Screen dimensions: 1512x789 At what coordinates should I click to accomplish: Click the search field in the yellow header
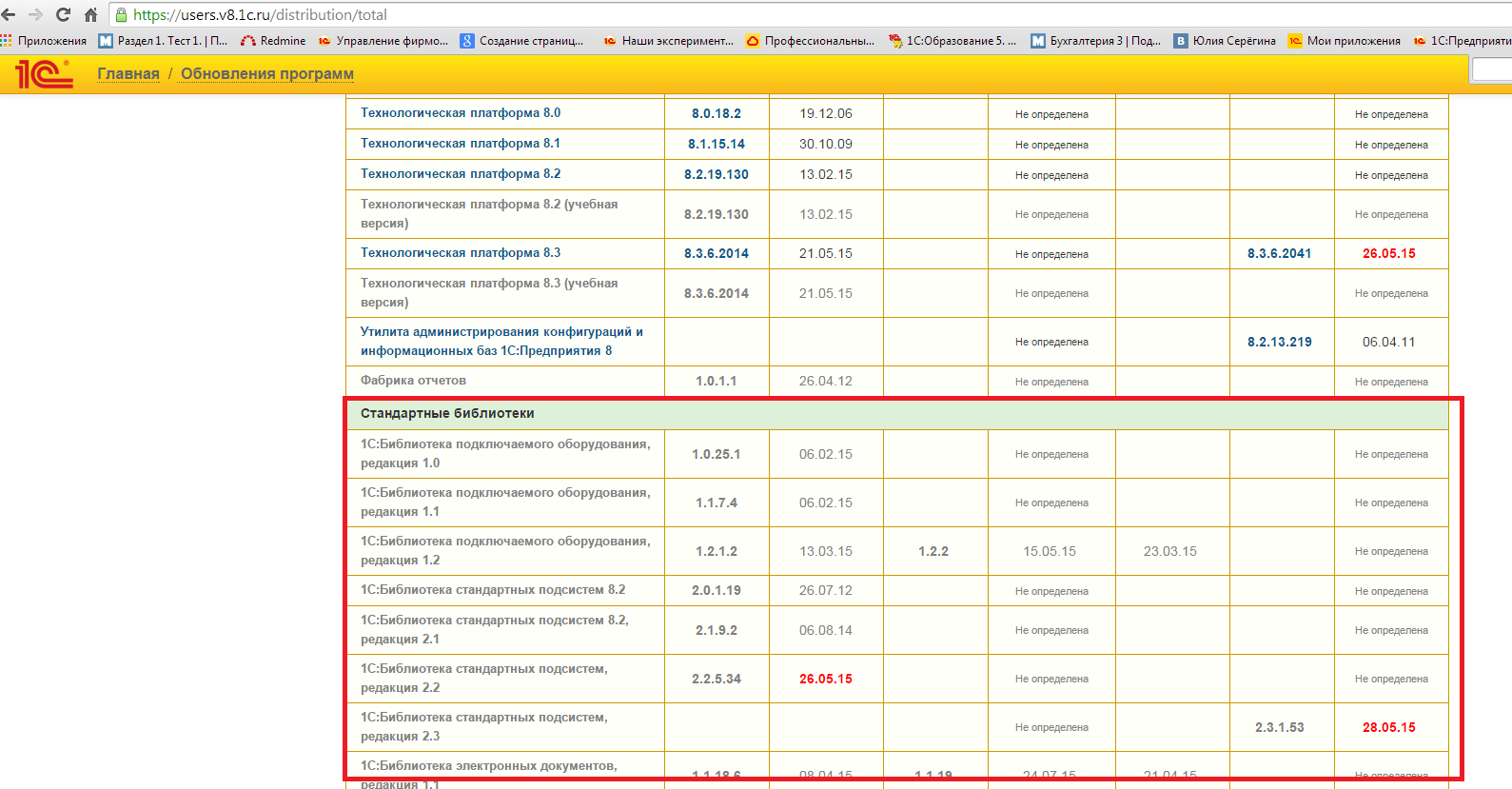(1492, 70)
